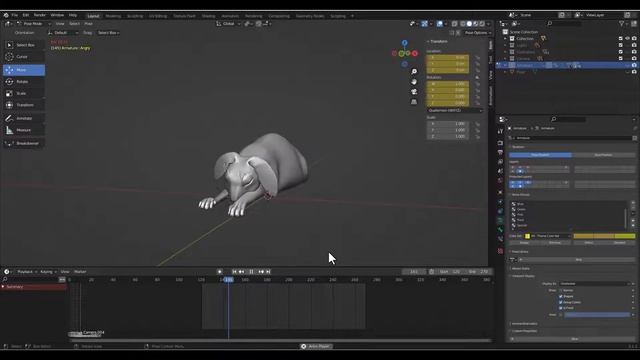Toggle X-ray display in viewport header
The height and width of the screenshot is (360, 640).
[x=454, y=24]
